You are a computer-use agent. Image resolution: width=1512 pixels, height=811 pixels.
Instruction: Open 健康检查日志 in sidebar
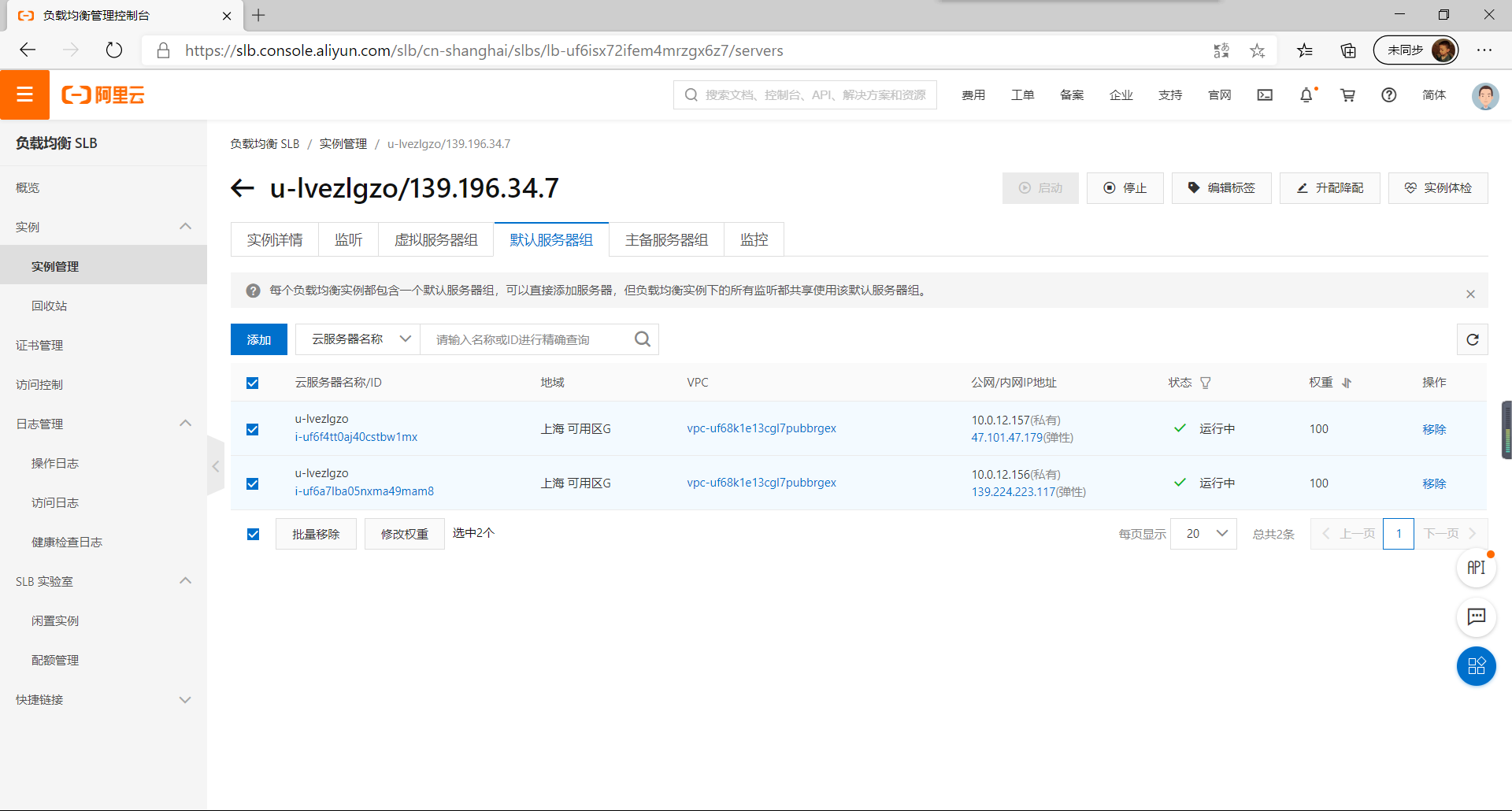point(67,542)
